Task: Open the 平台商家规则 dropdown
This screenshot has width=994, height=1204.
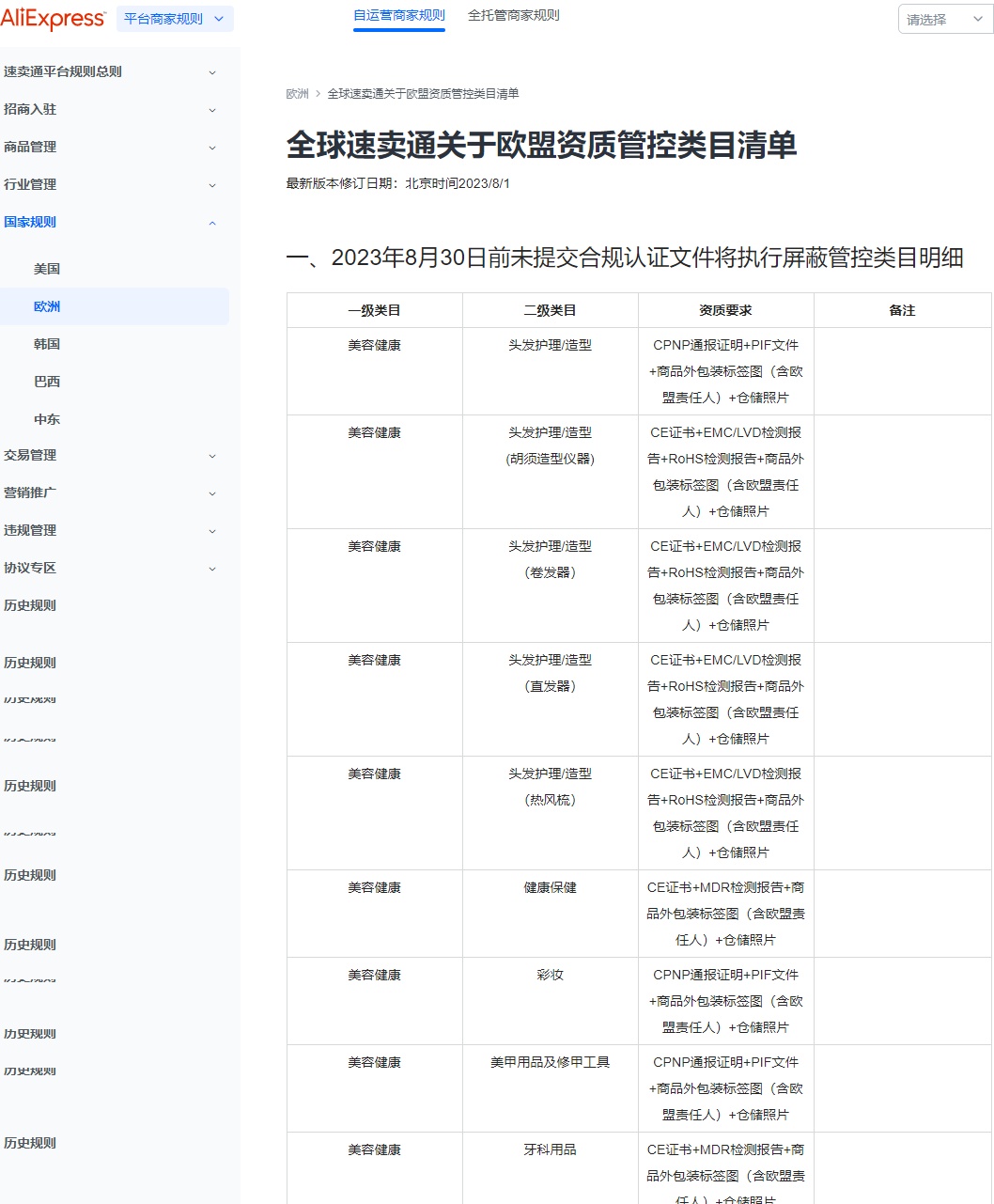Action: point(175,19)
